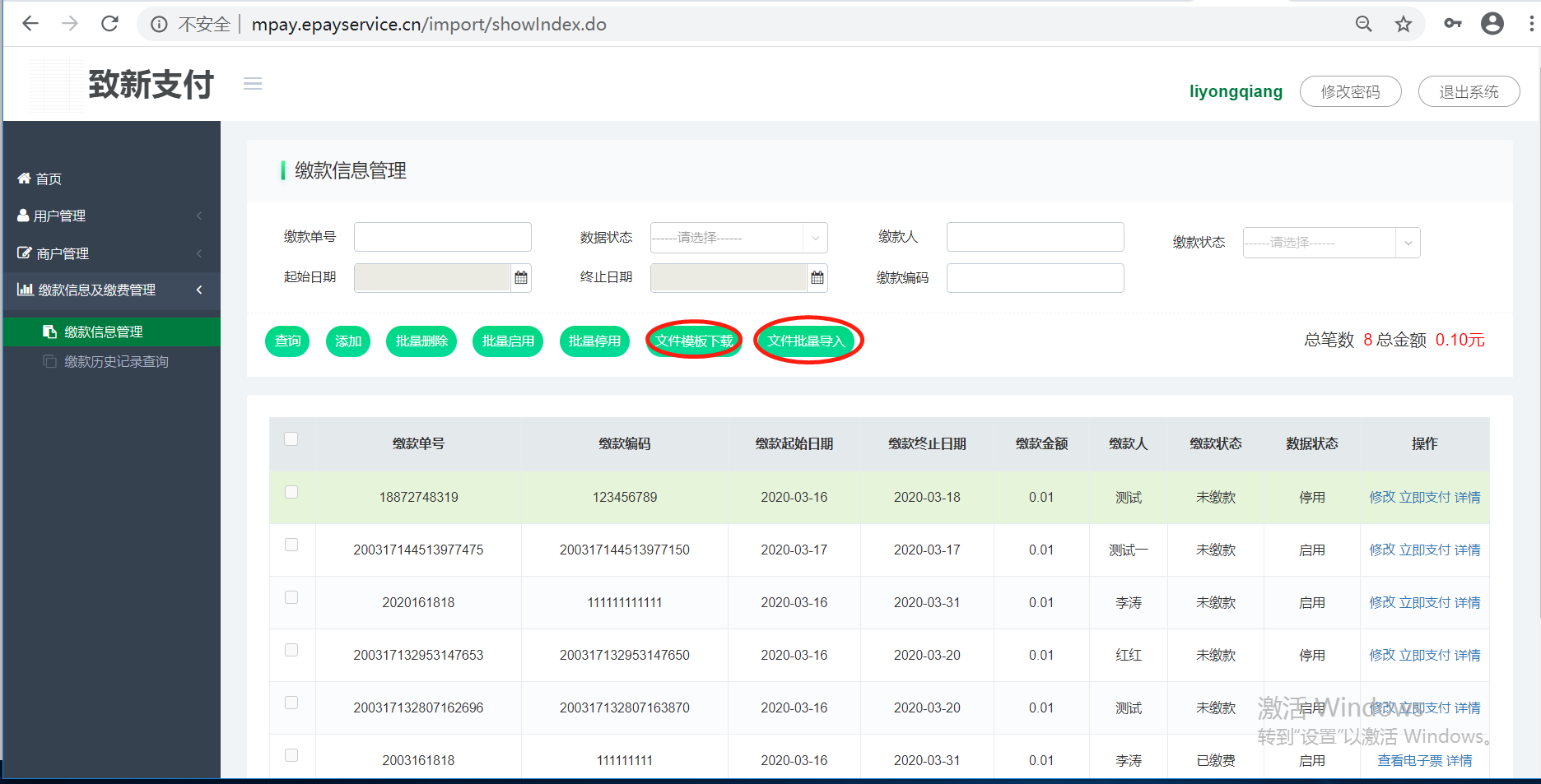1541x784 pixels.
Task: Open the 首页 menu item
Action: point(49,179)
